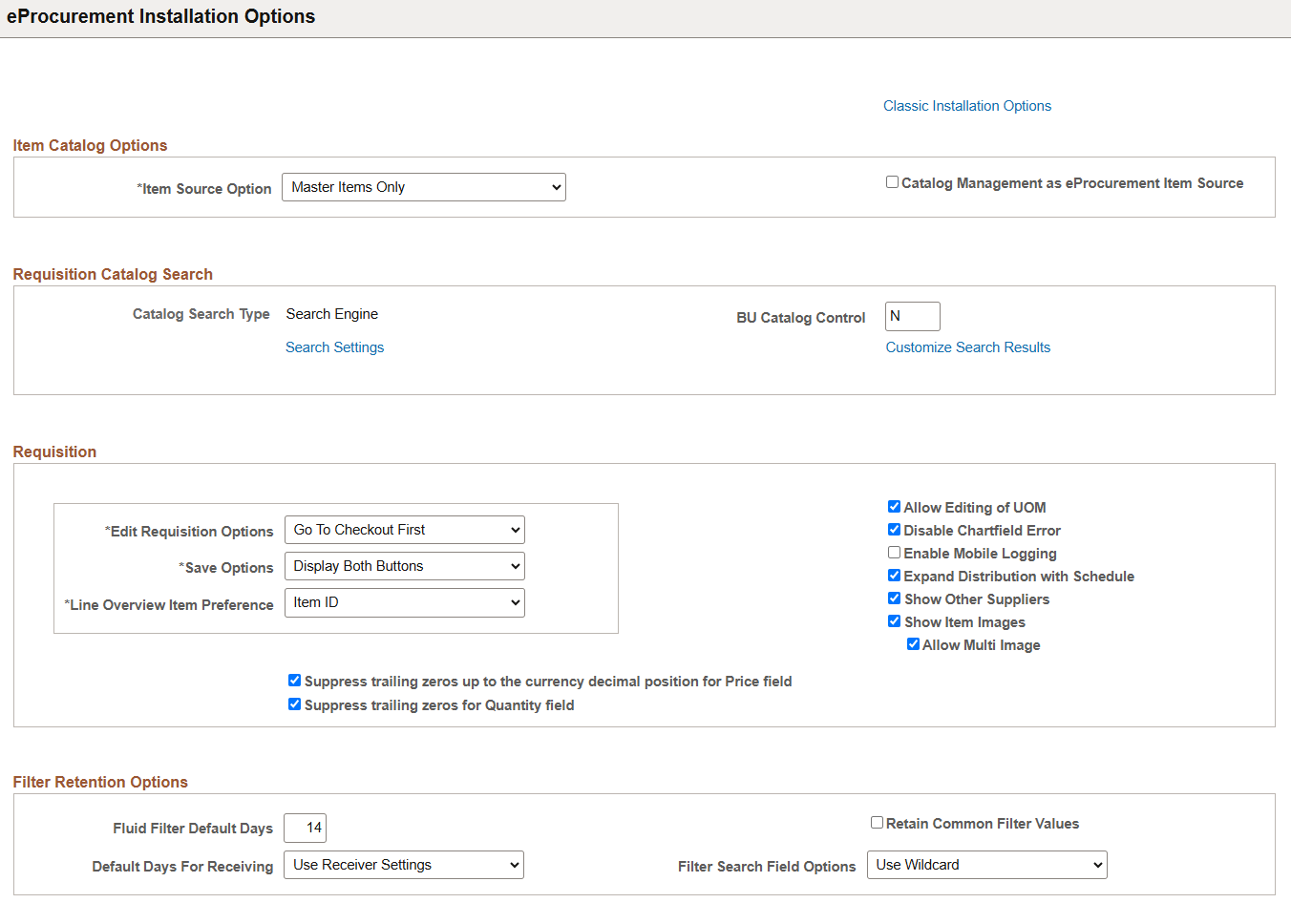
Task: Open the Item Source Option dropdown
Action: [424, 187]
